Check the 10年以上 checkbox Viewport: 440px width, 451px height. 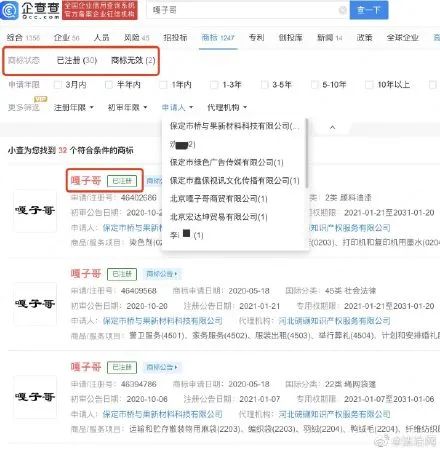coord(369,85)
